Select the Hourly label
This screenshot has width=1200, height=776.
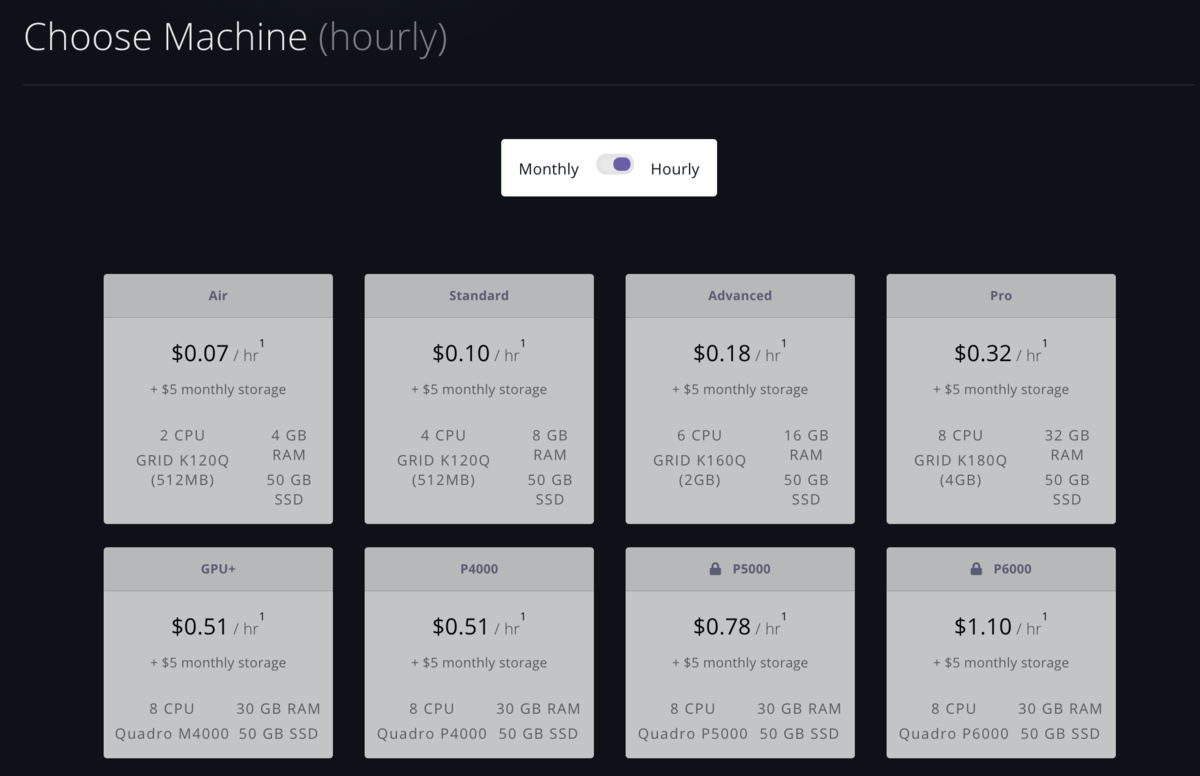(x=675, y=169)
